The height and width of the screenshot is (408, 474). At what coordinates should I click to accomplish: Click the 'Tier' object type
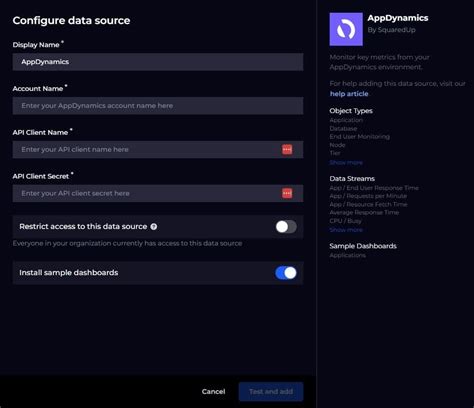pyautogui.click(x=335, y=153)
